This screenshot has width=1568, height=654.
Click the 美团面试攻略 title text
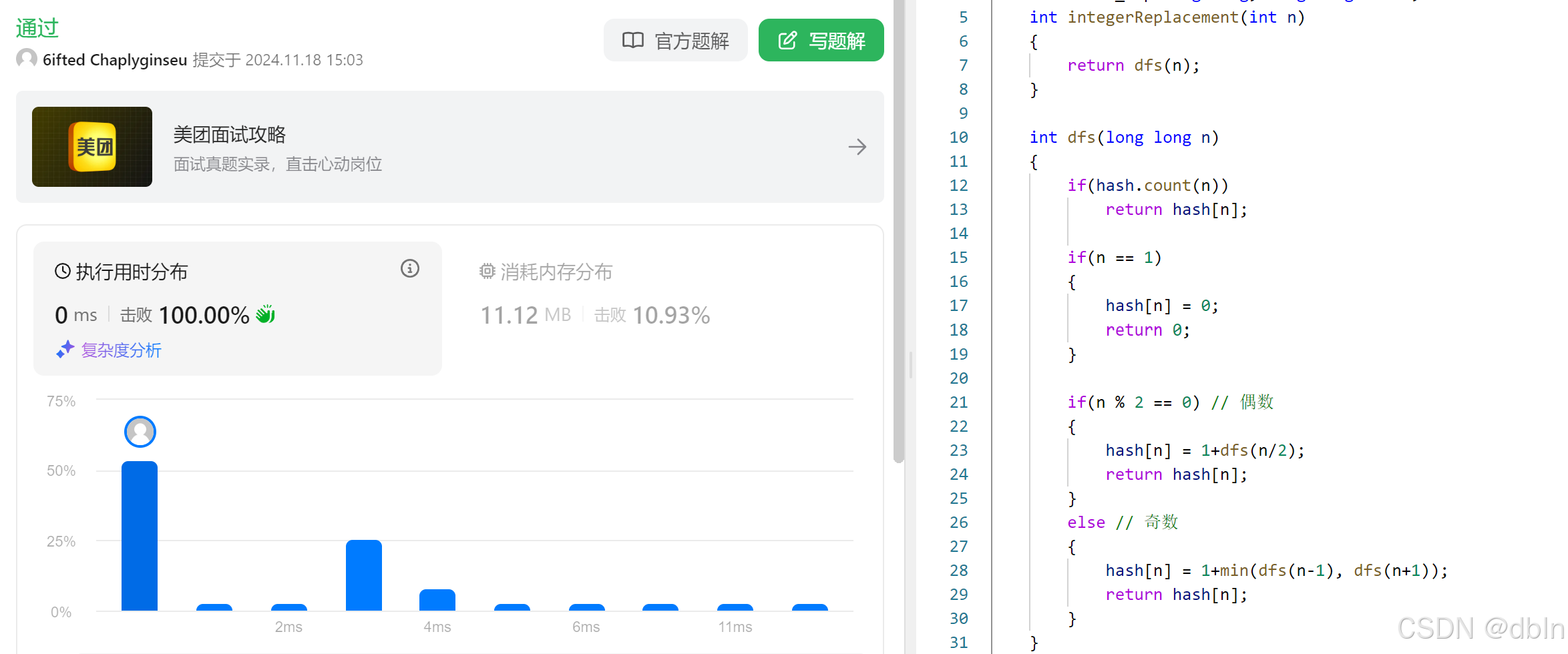(x=230, y=135)
